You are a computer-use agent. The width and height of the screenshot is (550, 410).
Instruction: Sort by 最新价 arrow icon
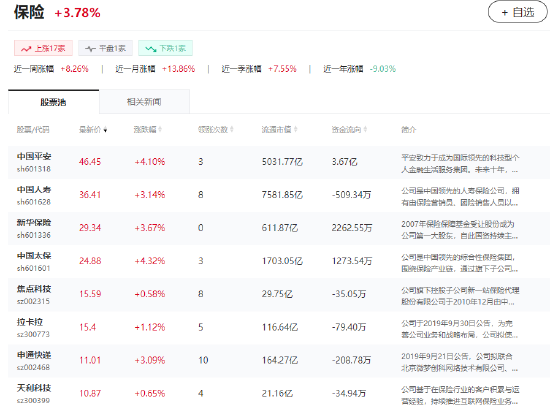[105, 130]
